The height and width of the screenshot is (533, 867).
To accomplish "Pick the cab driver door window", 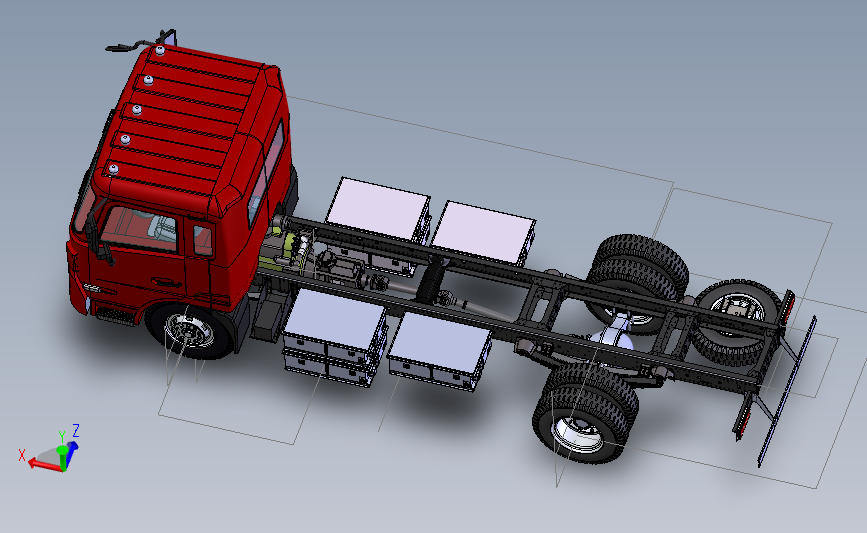I will click(140, 227).
